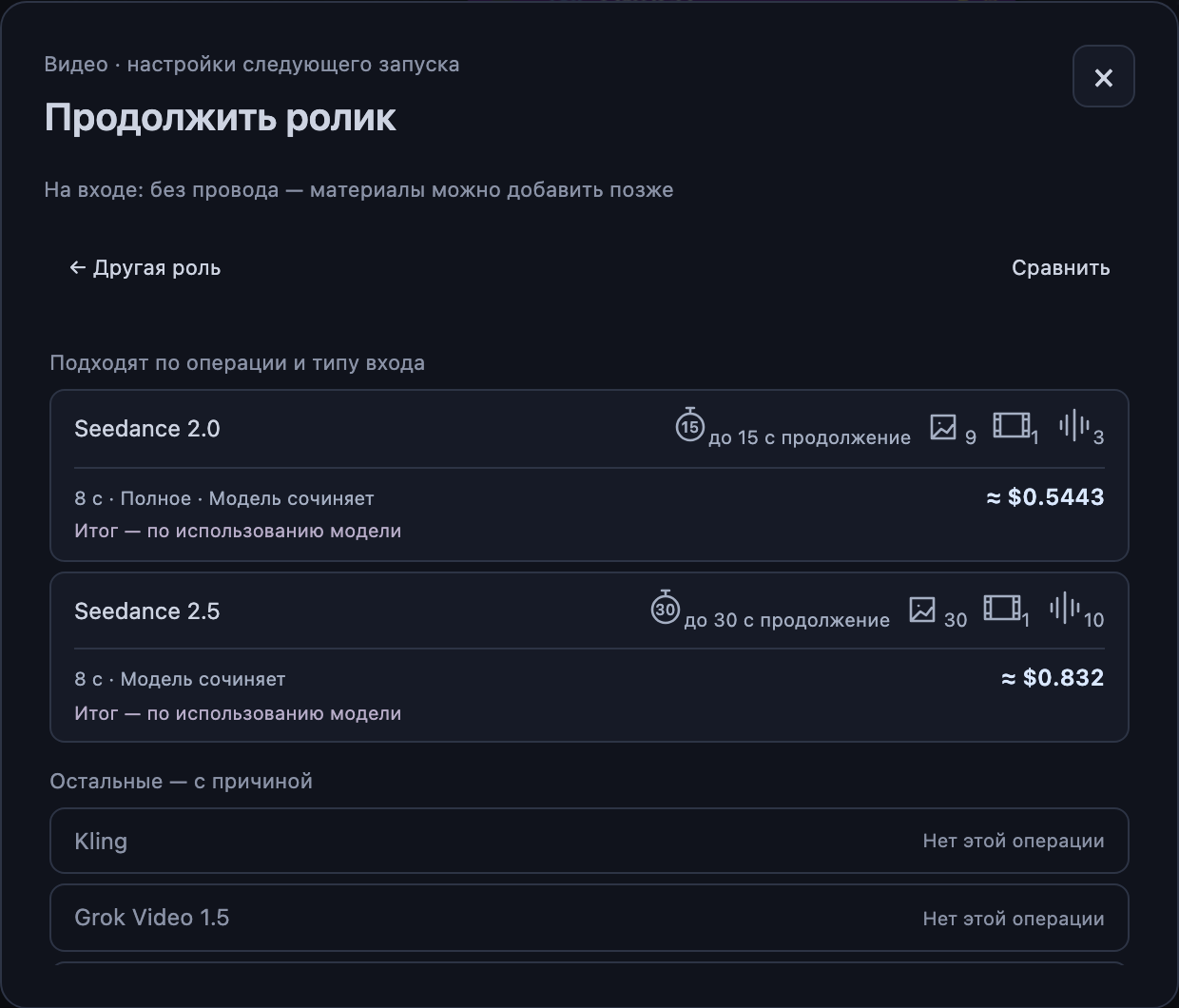The height and width of the screenshot is (1008, 1179).
Task: Click the 15-second timer icon on Seedance 2.0
Action: (x=689, y=425)
